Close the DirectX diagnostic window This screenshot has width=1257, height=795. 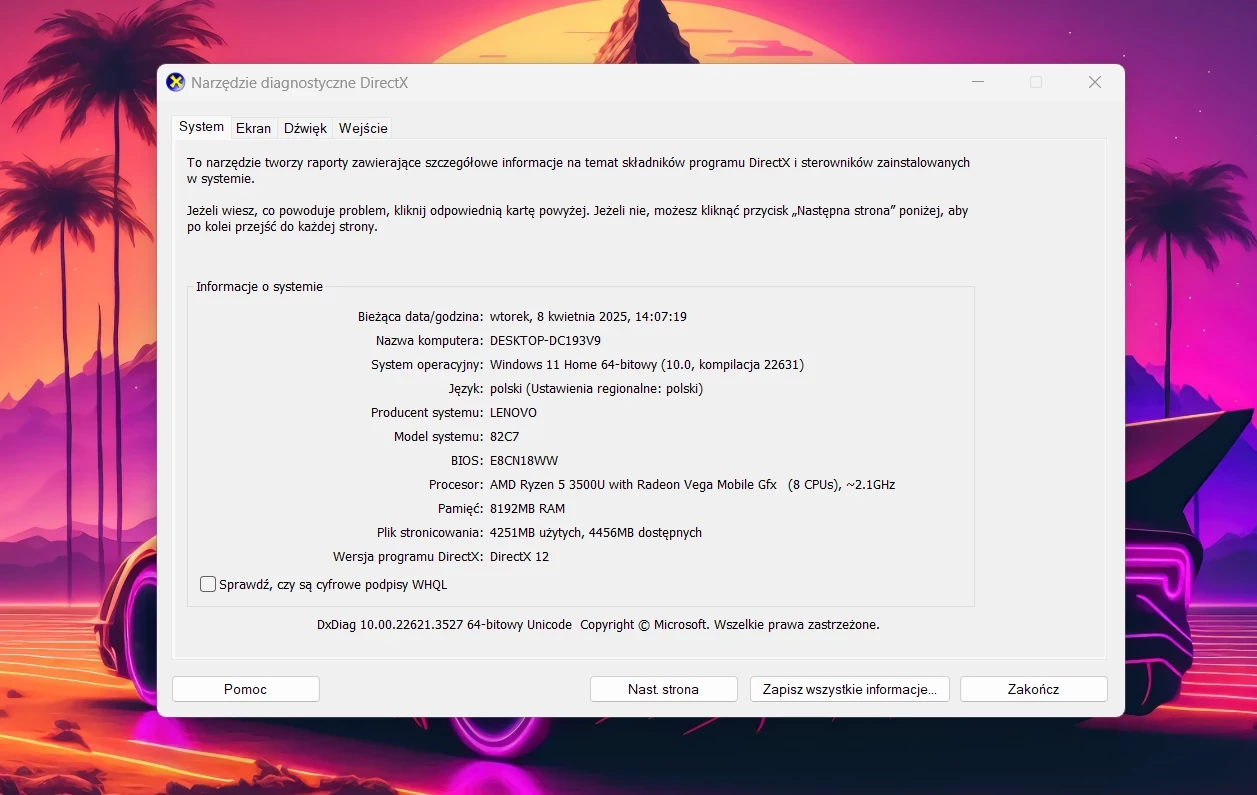(1095, 82)
